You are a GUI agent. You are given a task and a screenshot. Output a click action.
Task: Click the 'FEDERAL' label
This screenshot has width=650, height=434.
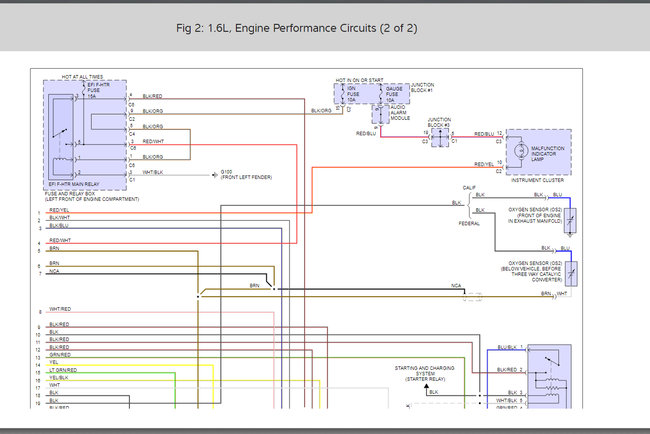[x=469, y=223]
